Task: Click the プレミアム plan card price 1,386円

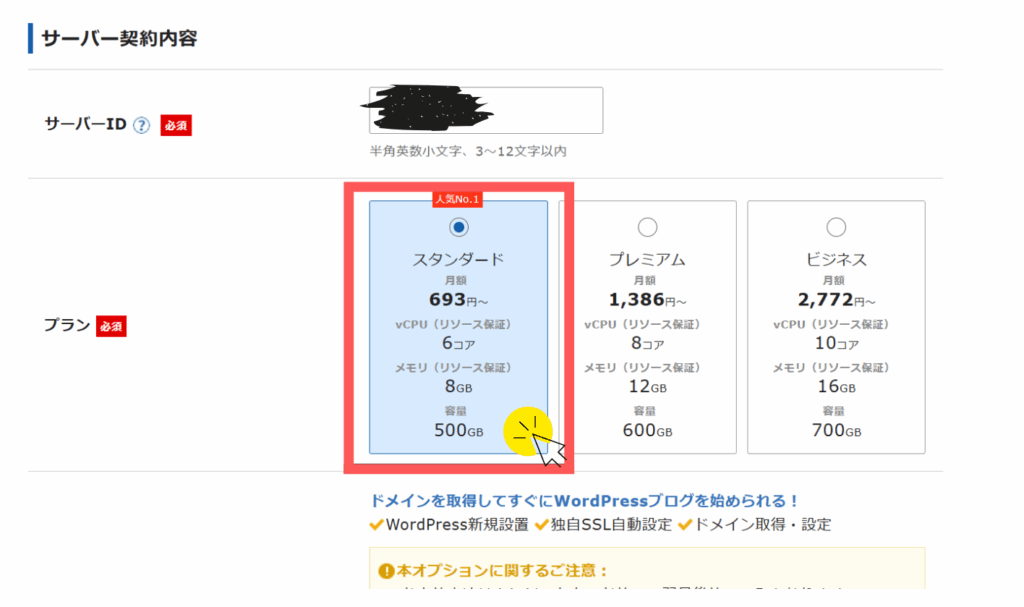Action: (647, 300)
